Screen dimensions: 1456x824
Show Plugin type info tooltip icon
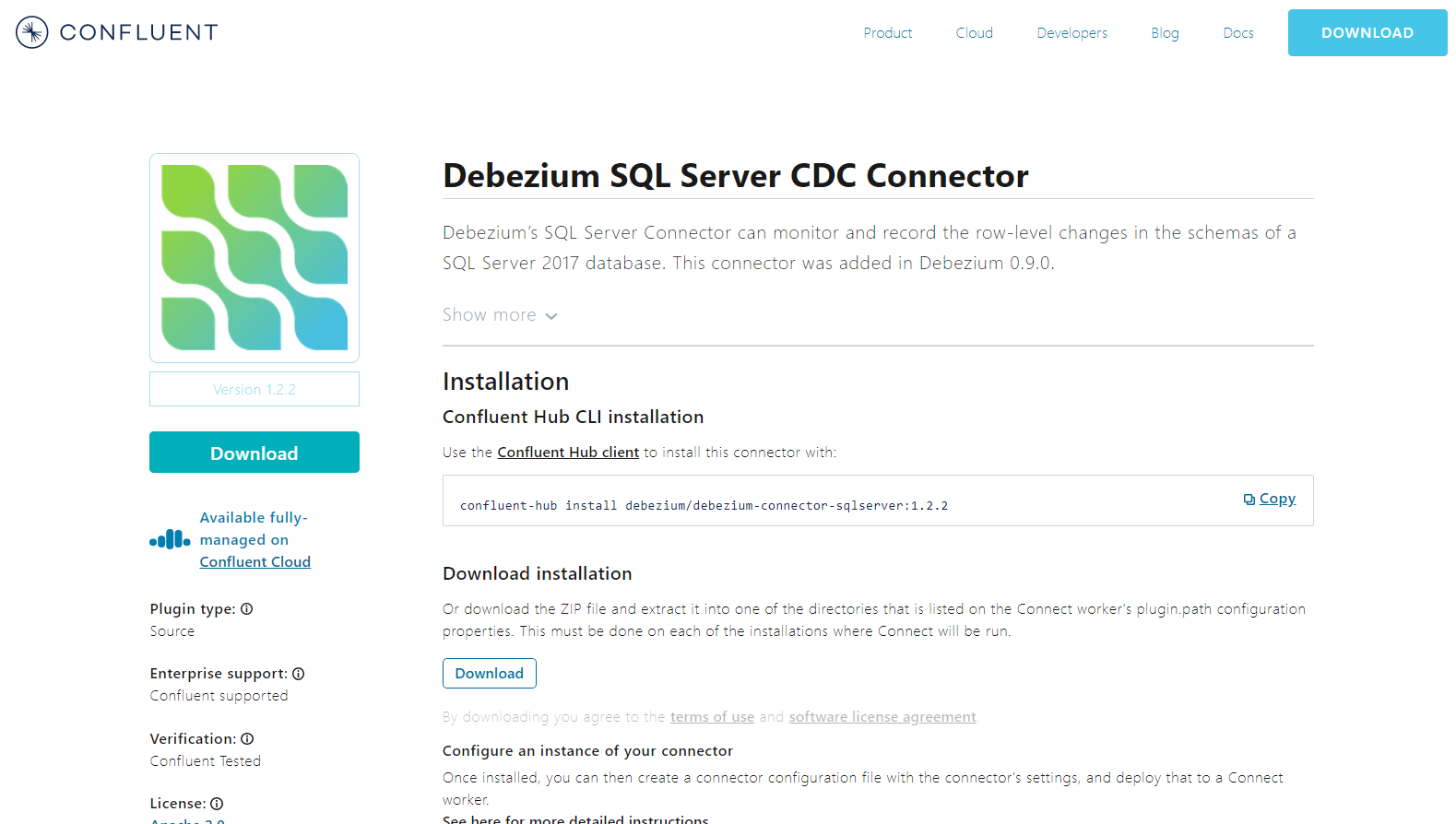246,608
